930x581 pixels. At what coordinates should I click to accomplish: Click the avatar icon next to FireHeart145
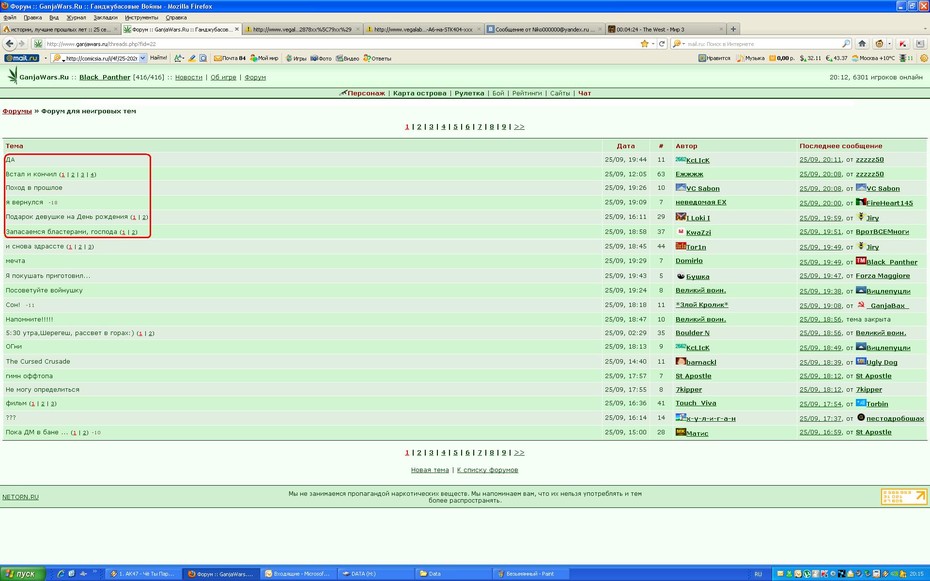coord(861,202)
